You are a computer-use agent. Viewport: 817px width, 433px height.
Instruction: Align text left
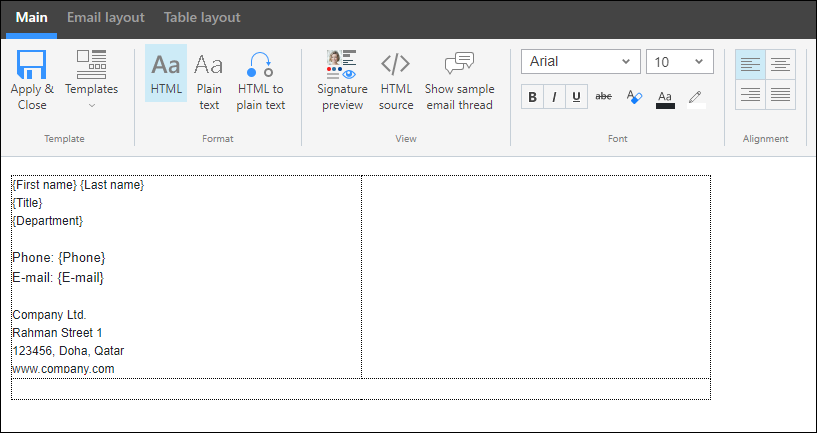pyautogui.click(x=750, y=65)
